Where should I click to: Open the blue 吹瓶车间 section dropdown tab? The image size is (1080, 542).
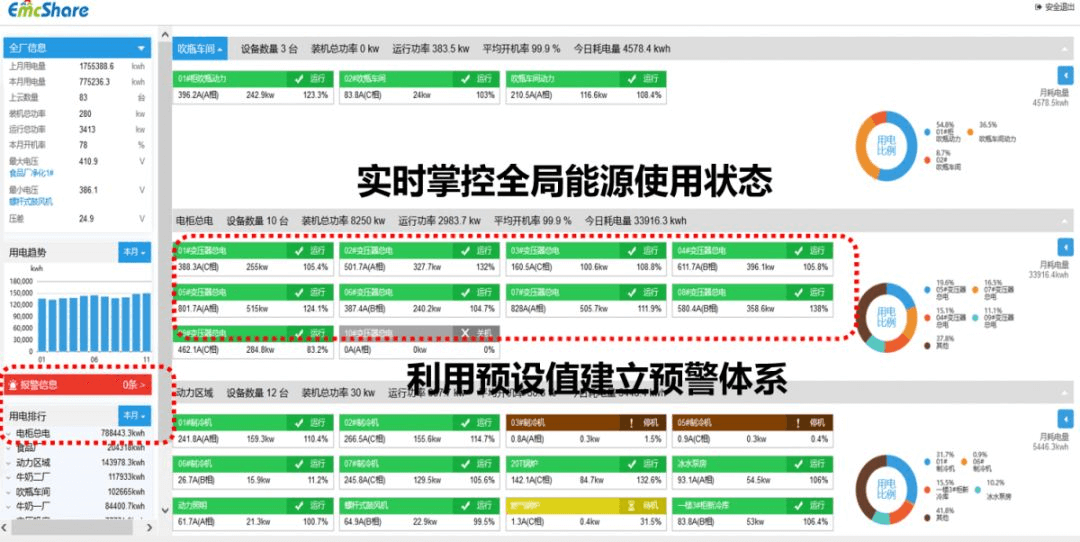(200, 49)
